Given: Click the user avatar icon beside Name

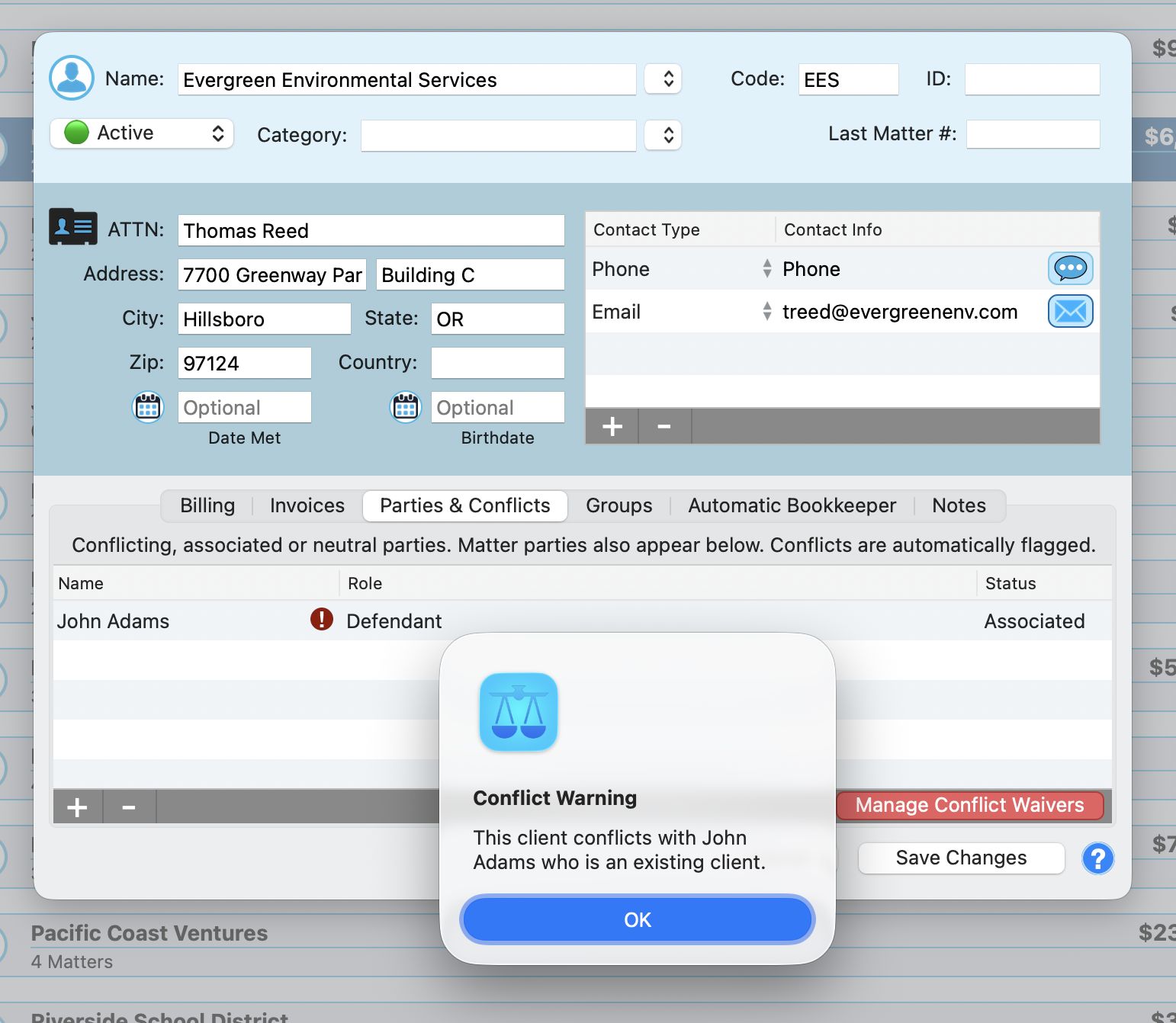Looking at the screenshot, I should (71, 78).
